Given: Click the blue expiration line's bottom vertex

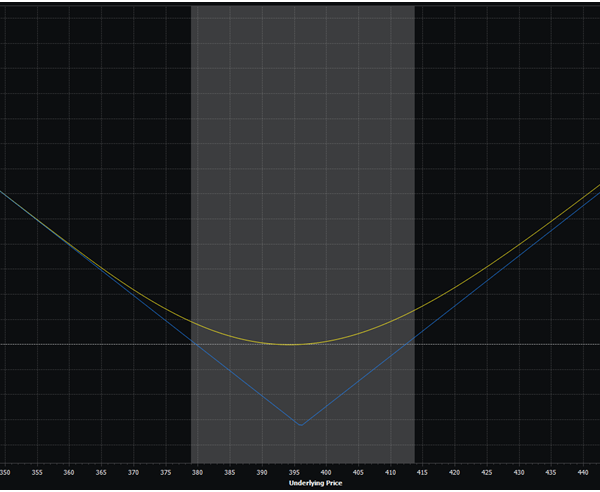Looking at the screenshot, I should point(299,425).
